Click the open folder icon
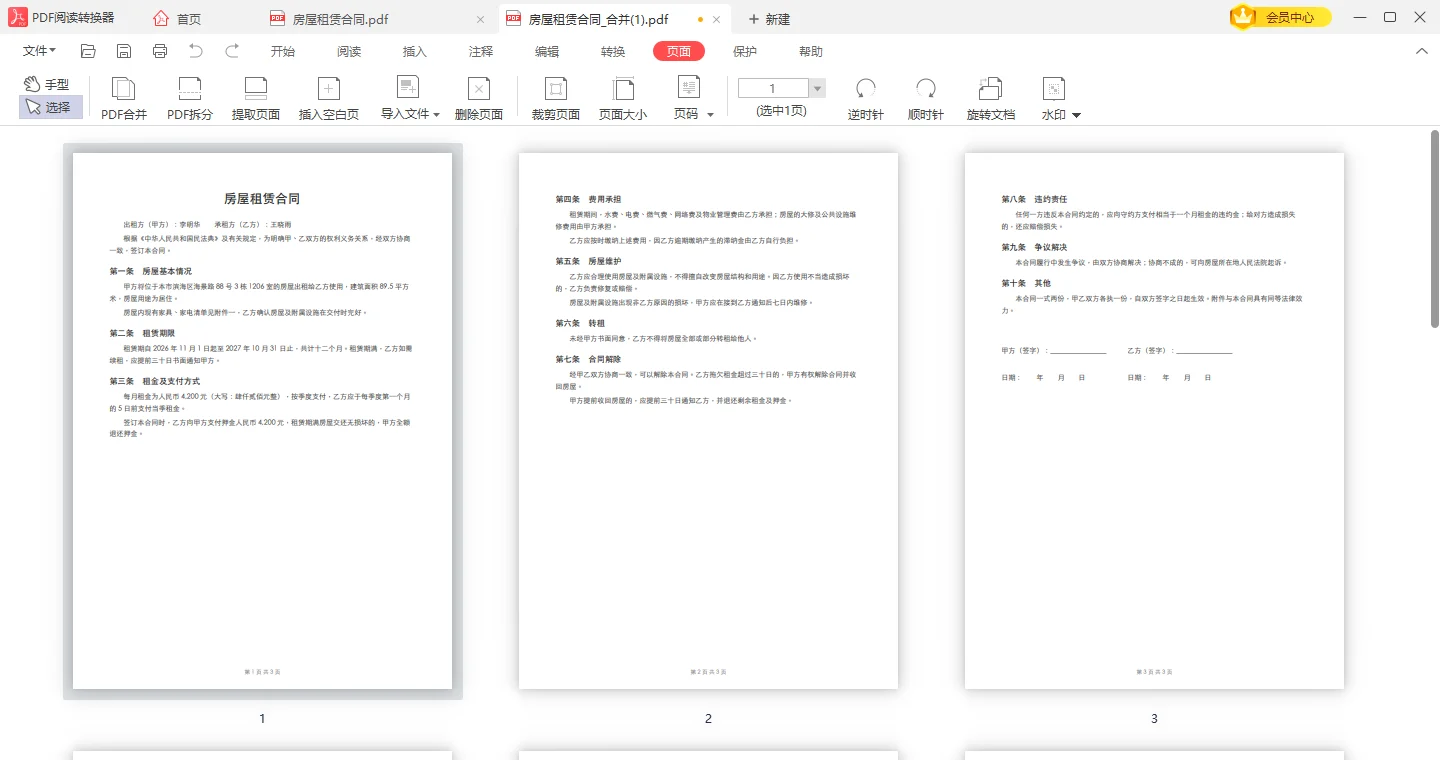Viewport: 1440px width, 760px height. coord(88,51)
